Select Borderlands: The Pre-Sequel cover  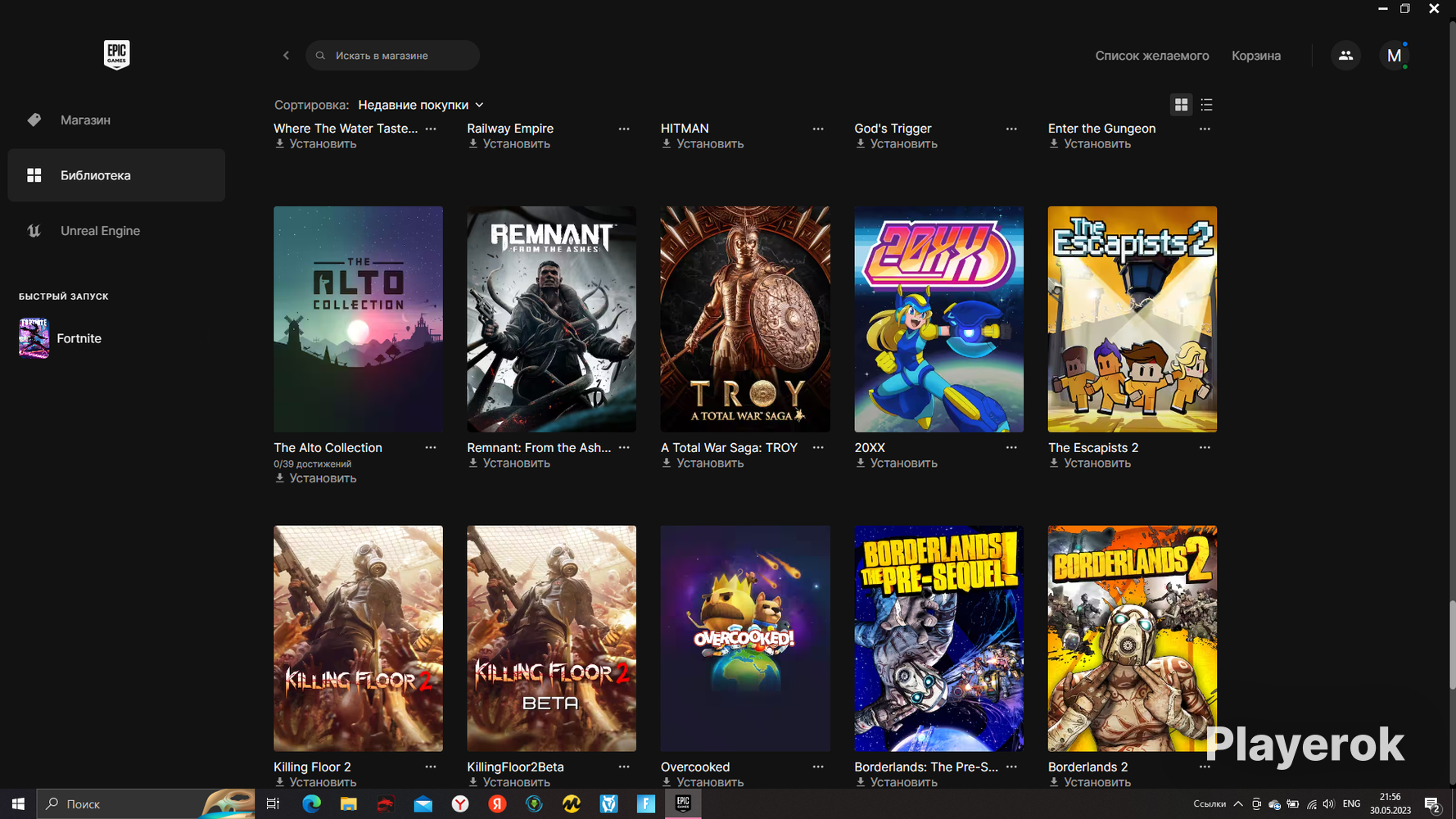point(938,639)
